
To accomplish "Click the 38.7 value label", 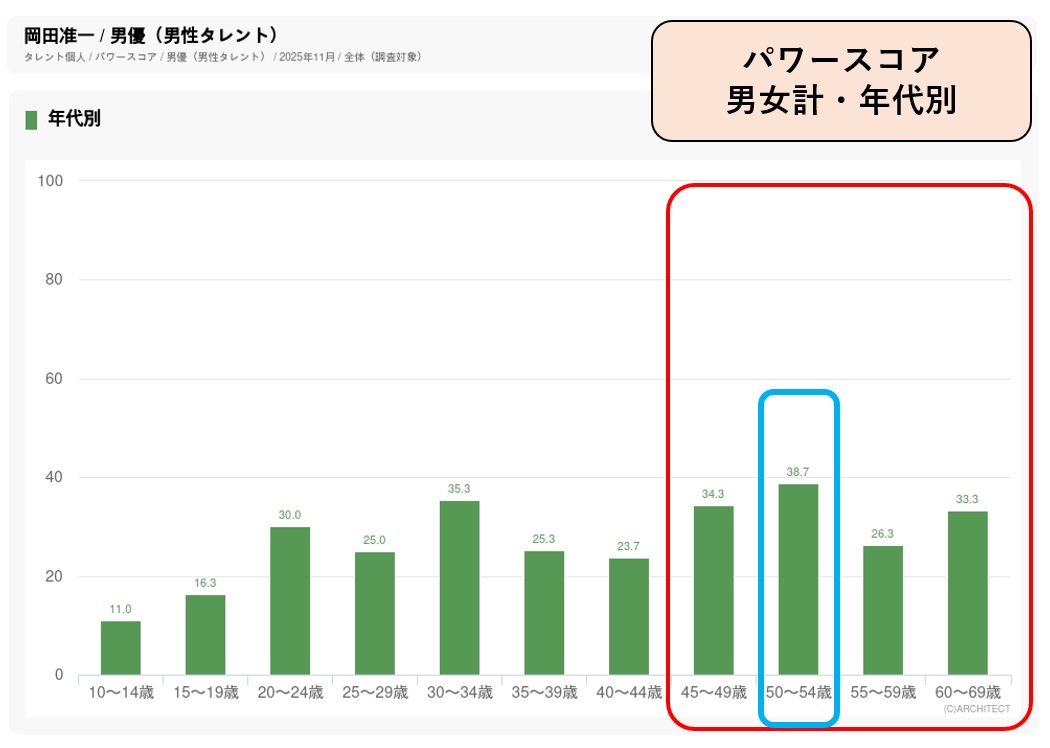I will (x=798, y=470).
